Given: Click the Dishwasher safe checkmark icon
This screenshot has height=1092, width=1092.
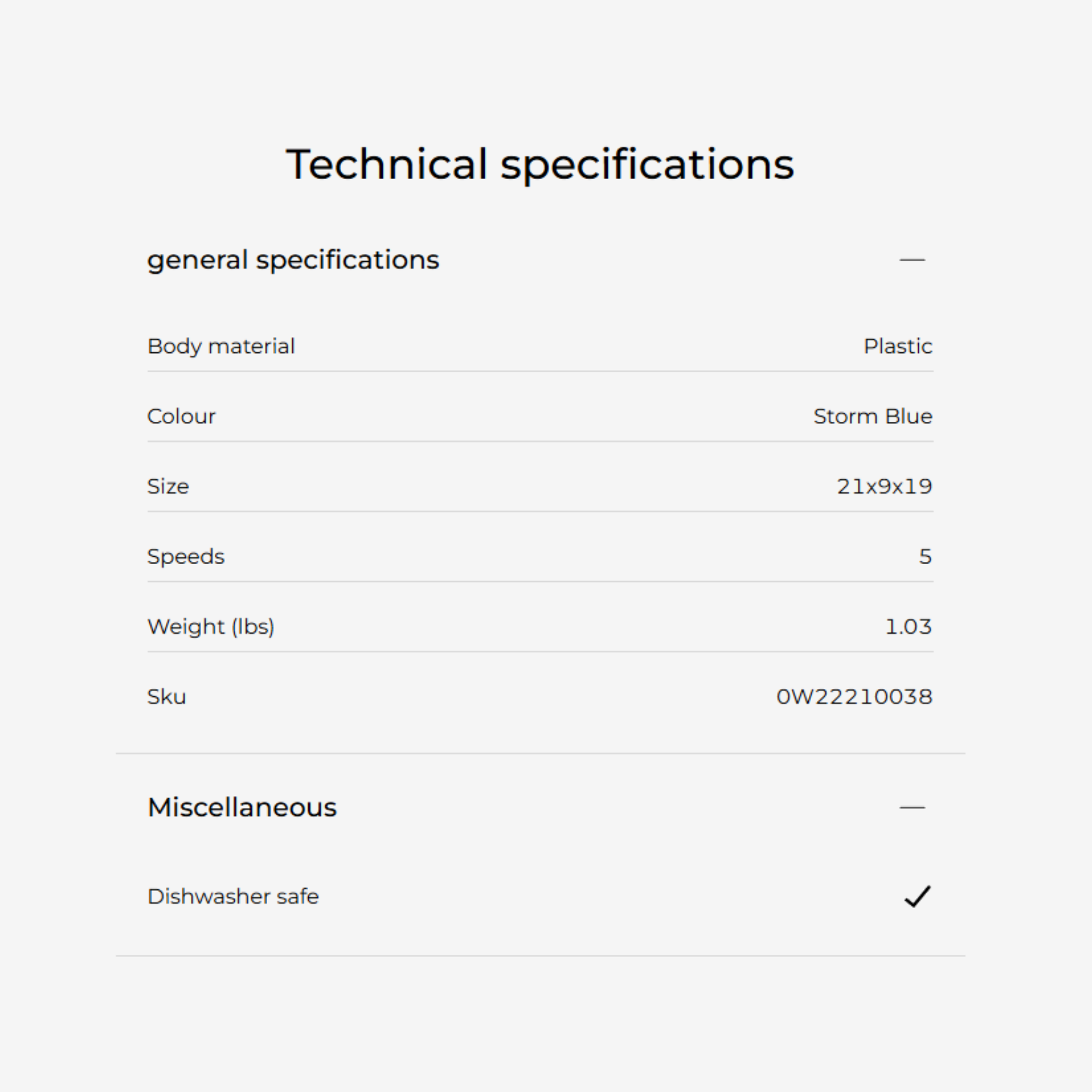Looking at the screenshot, I should pos(917,896).
